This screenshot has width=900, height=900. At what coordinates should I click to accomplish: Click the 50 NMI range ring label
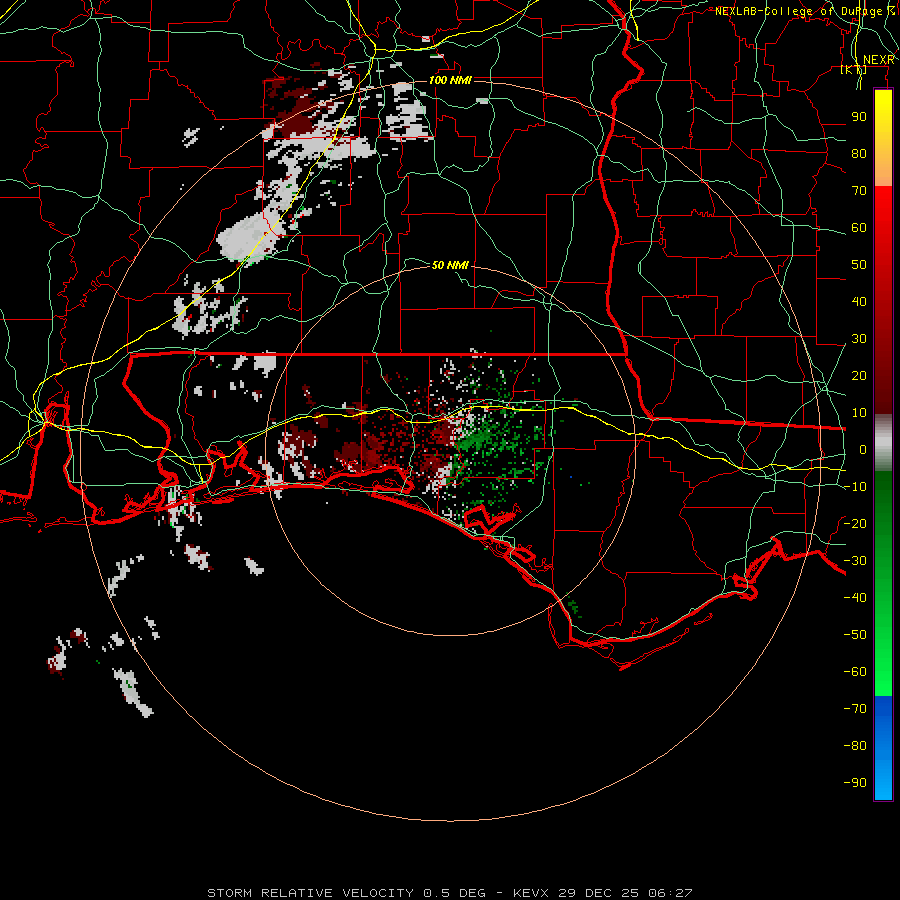[x=451, y=265]
